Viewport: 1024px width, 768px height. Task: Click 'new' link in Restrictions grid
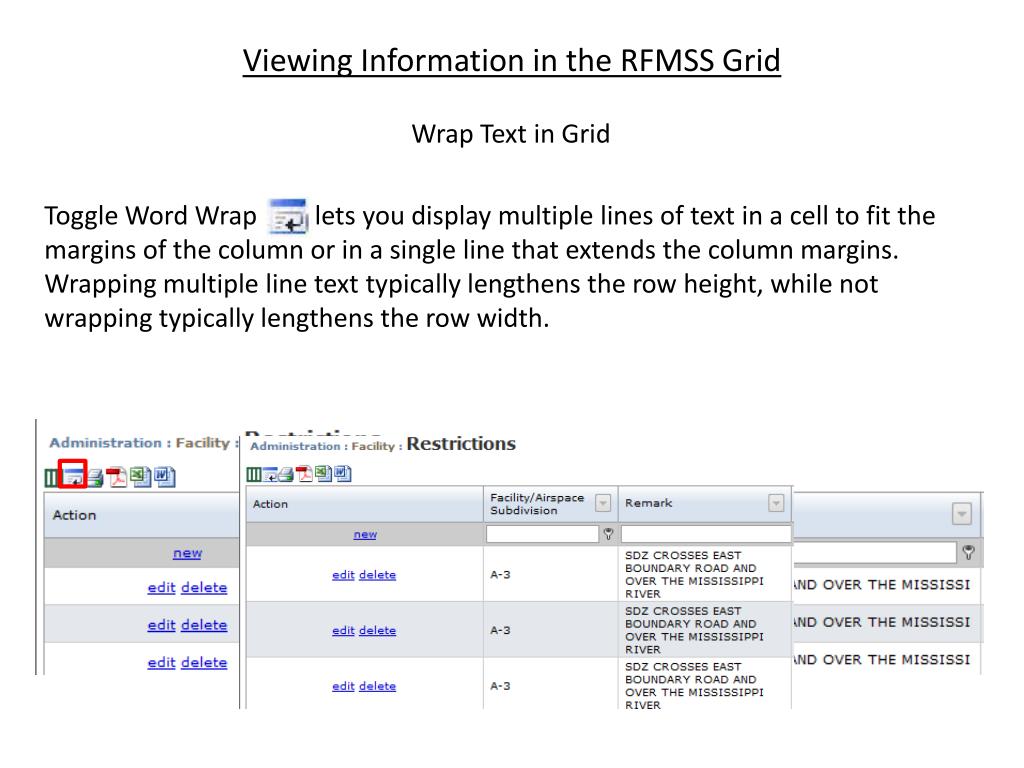pyautogui.click(x=365, y=534)
